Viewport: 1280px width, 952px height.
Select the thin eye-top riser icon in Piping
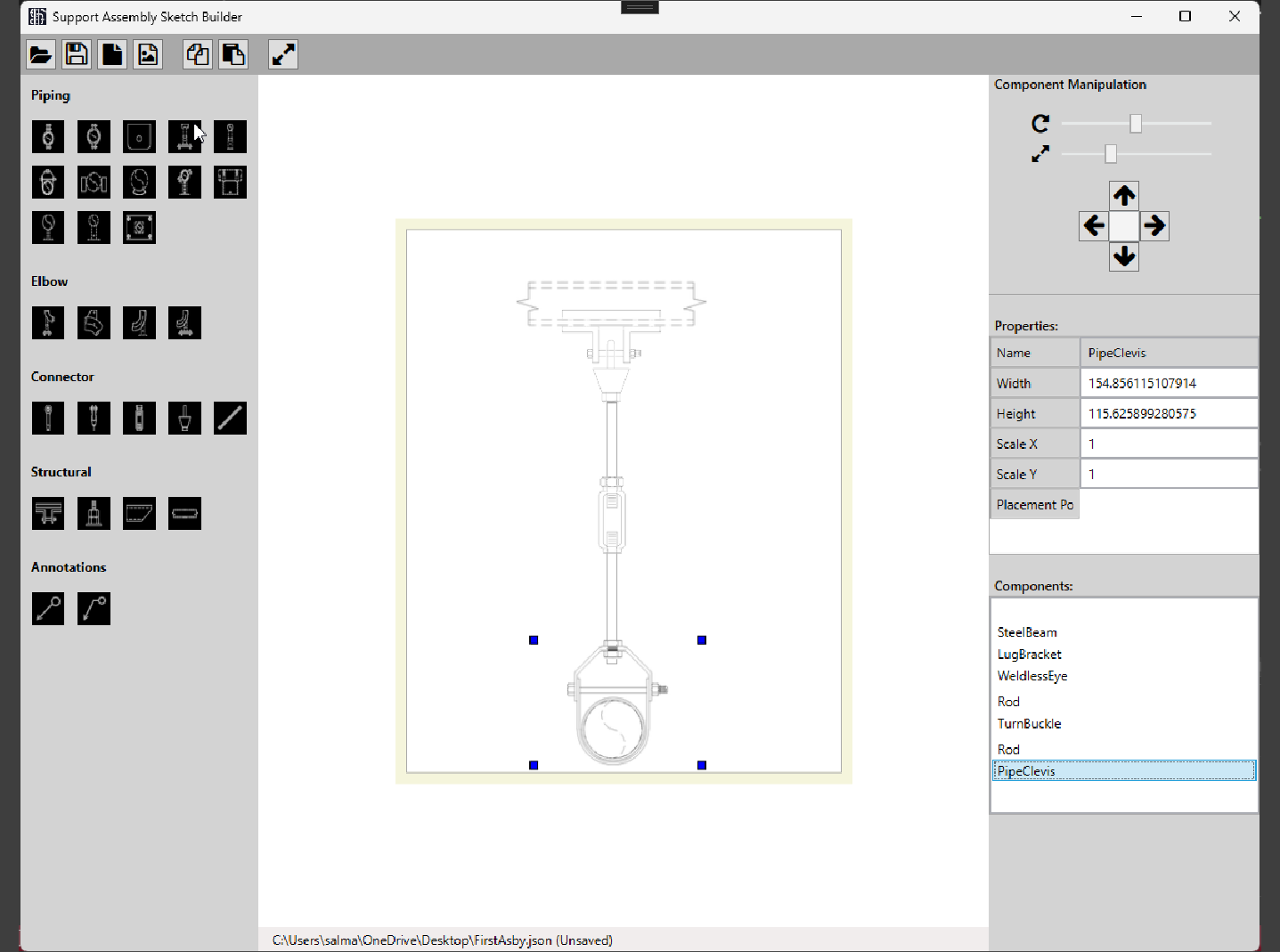230,137
